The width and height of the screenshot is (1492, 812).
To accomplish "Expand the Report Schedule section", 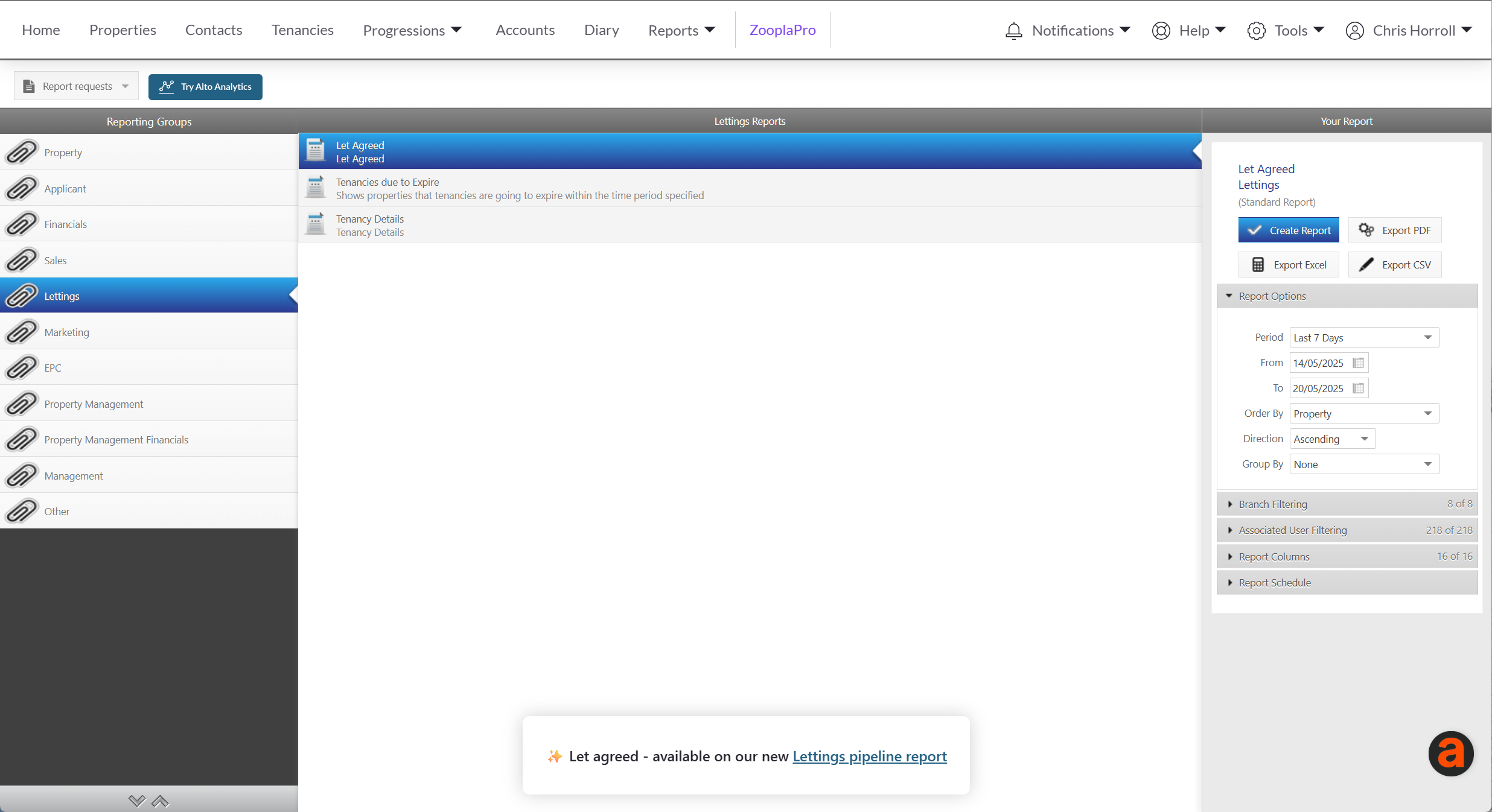I will pos(1347,582).
